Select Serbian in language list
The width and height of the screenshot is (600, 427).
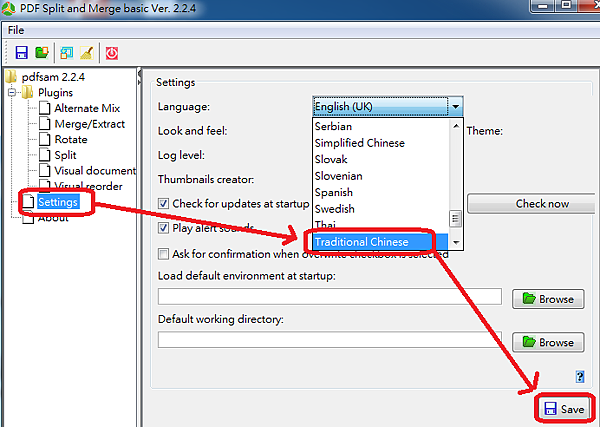[x=380, y=126]
